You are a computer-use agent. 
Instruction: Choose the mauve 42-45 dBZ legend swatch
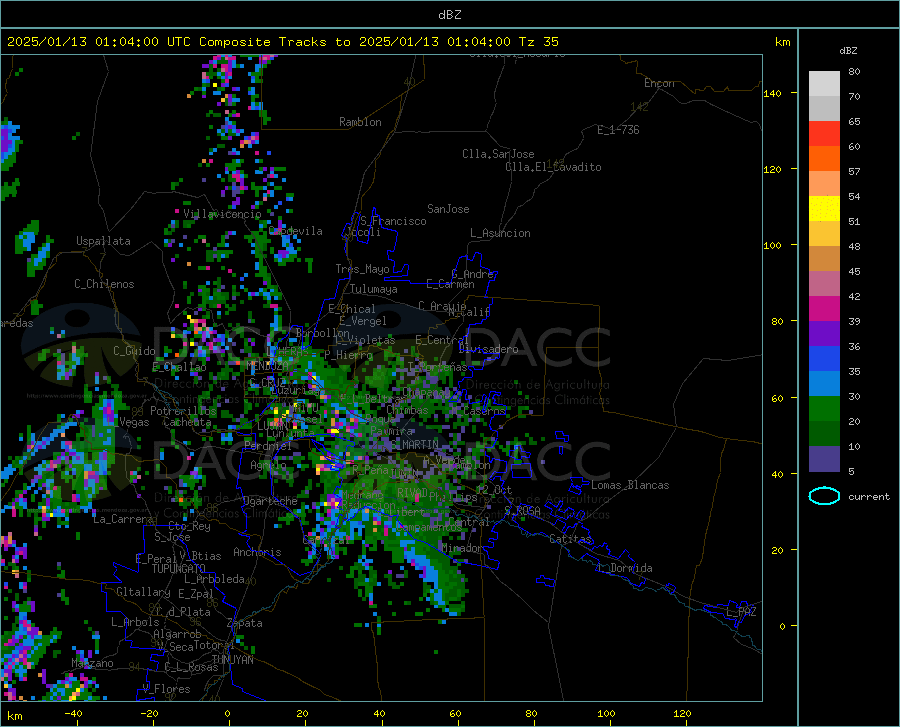coord(824,284)
